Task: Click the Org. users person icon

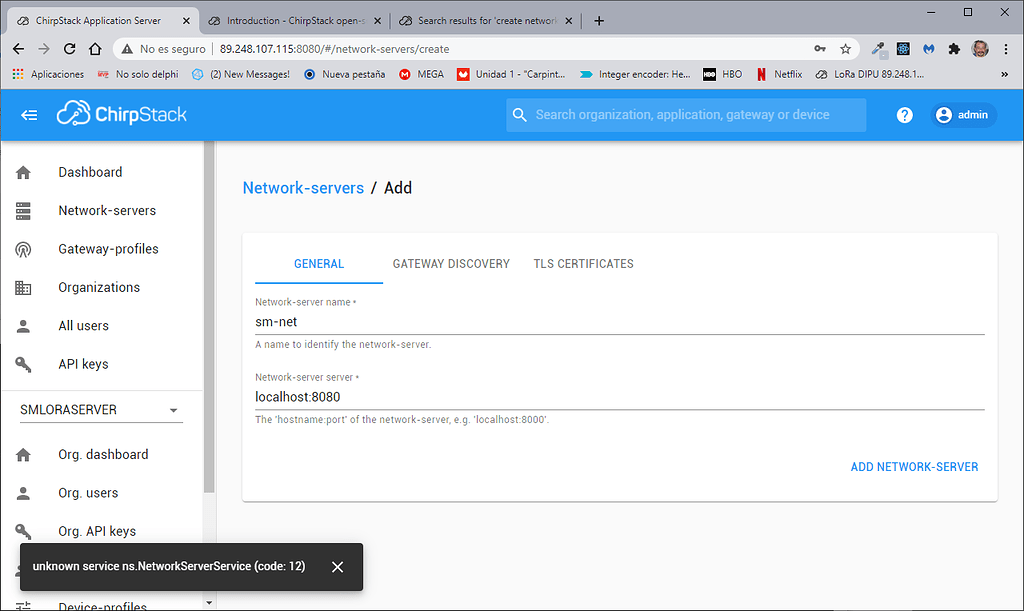Action: pyautogui.click(x=23, y=492)
